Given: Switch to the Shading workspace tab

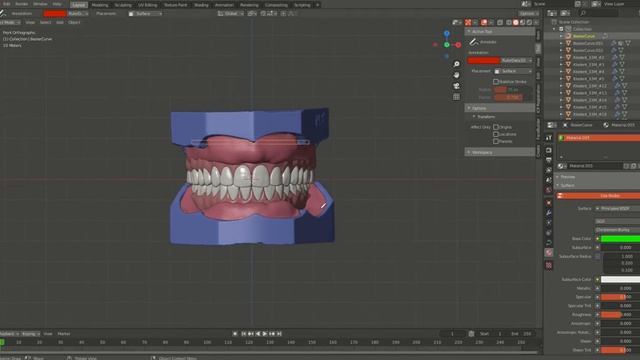Looking at the screenshot, I should click(201, 5).
